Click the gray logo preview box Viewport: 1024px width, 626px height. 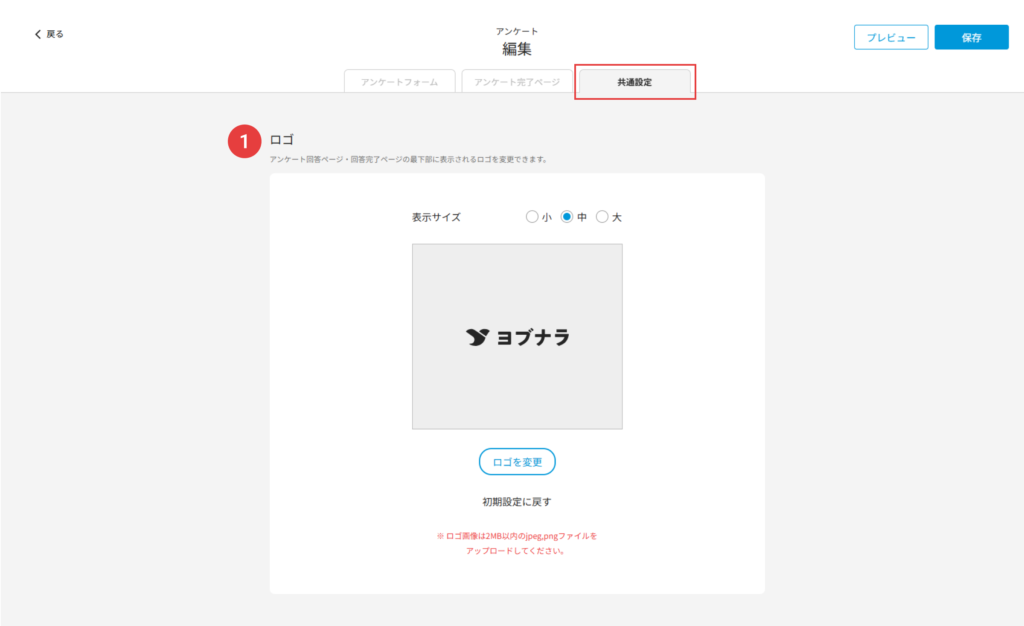pyautogui.click(x=517, y=337)
